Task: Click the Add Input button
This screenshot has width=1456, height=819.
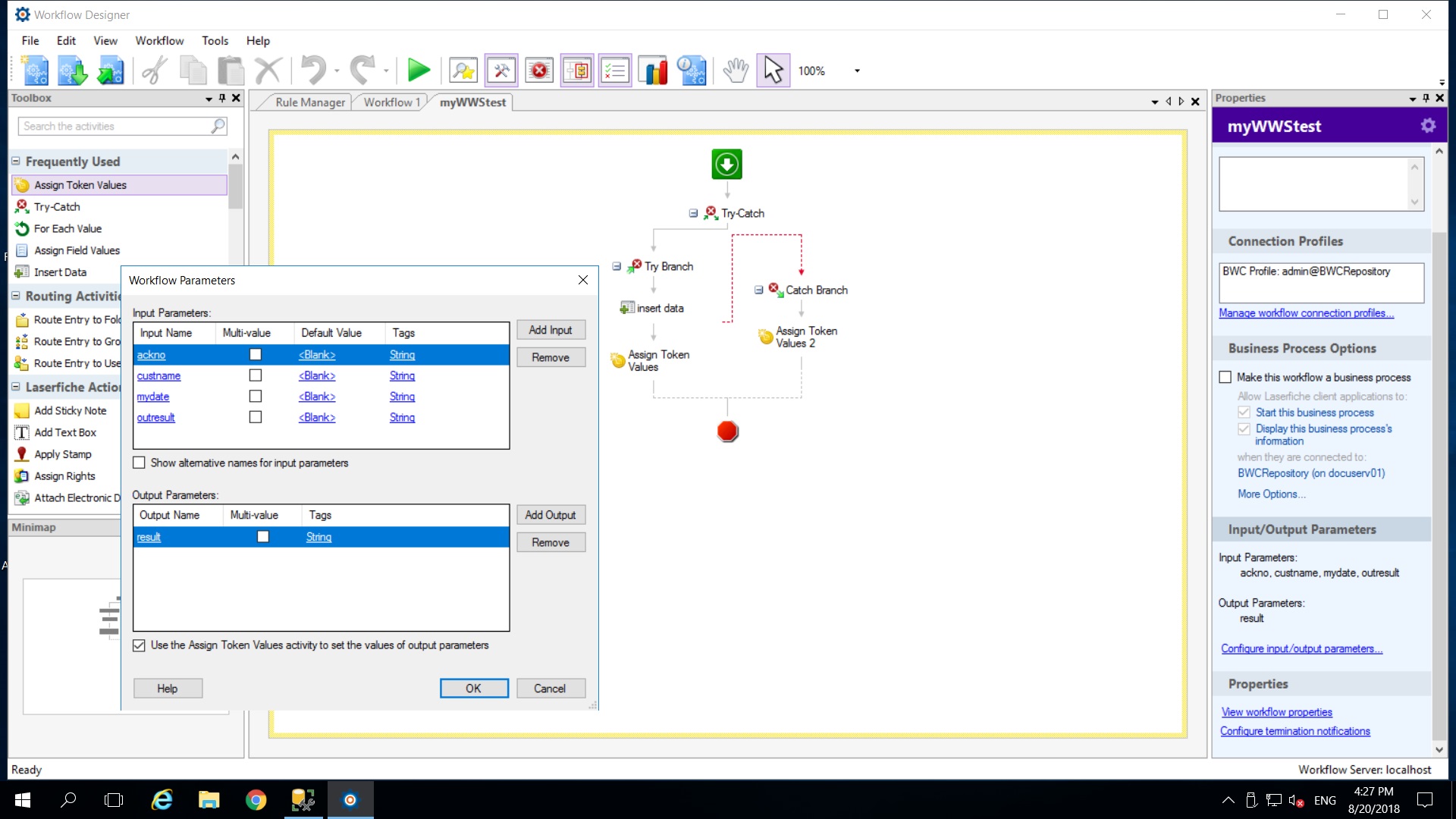Action: click(551, 330)
